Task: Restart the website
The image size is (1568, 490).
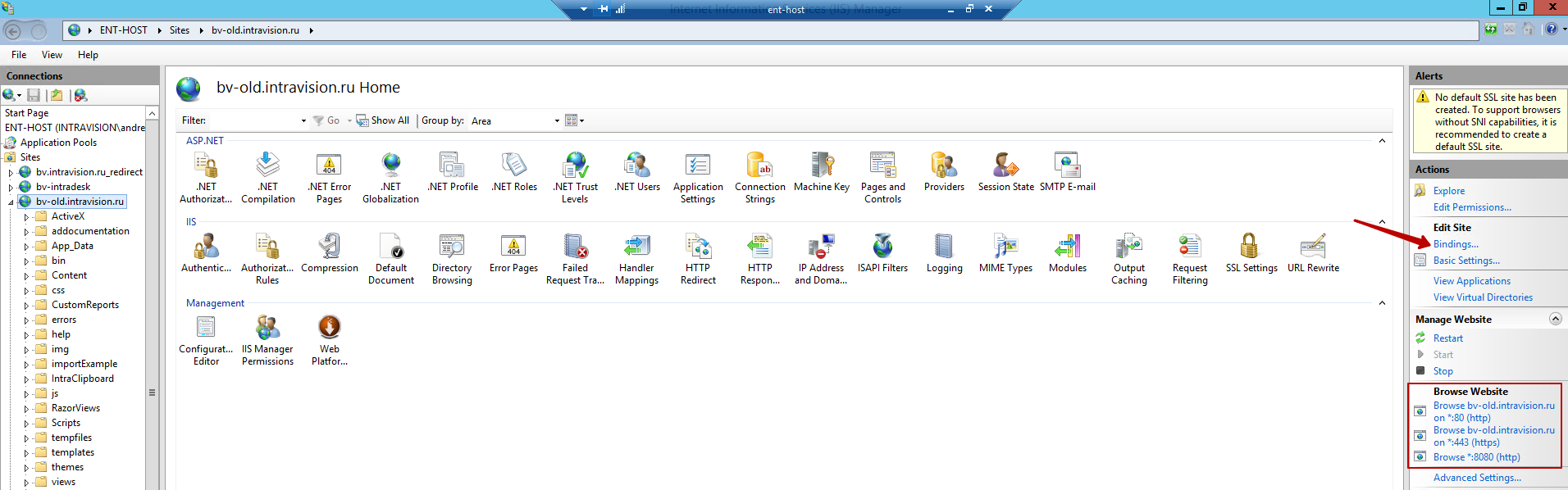Action: point(1447,338)
